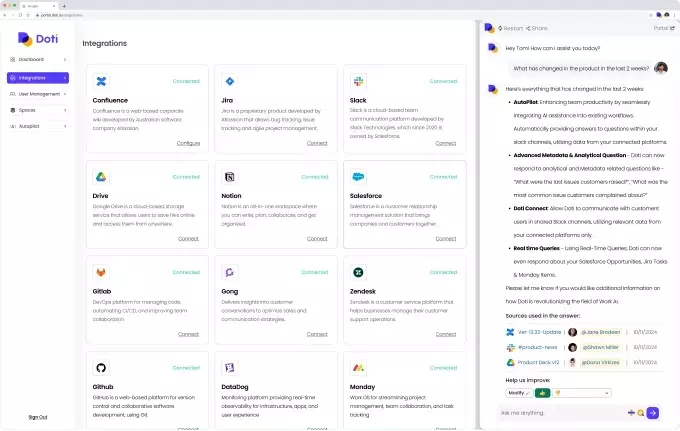
Task: Expand the Spaces chevron in sidebar
Action: 65,110
